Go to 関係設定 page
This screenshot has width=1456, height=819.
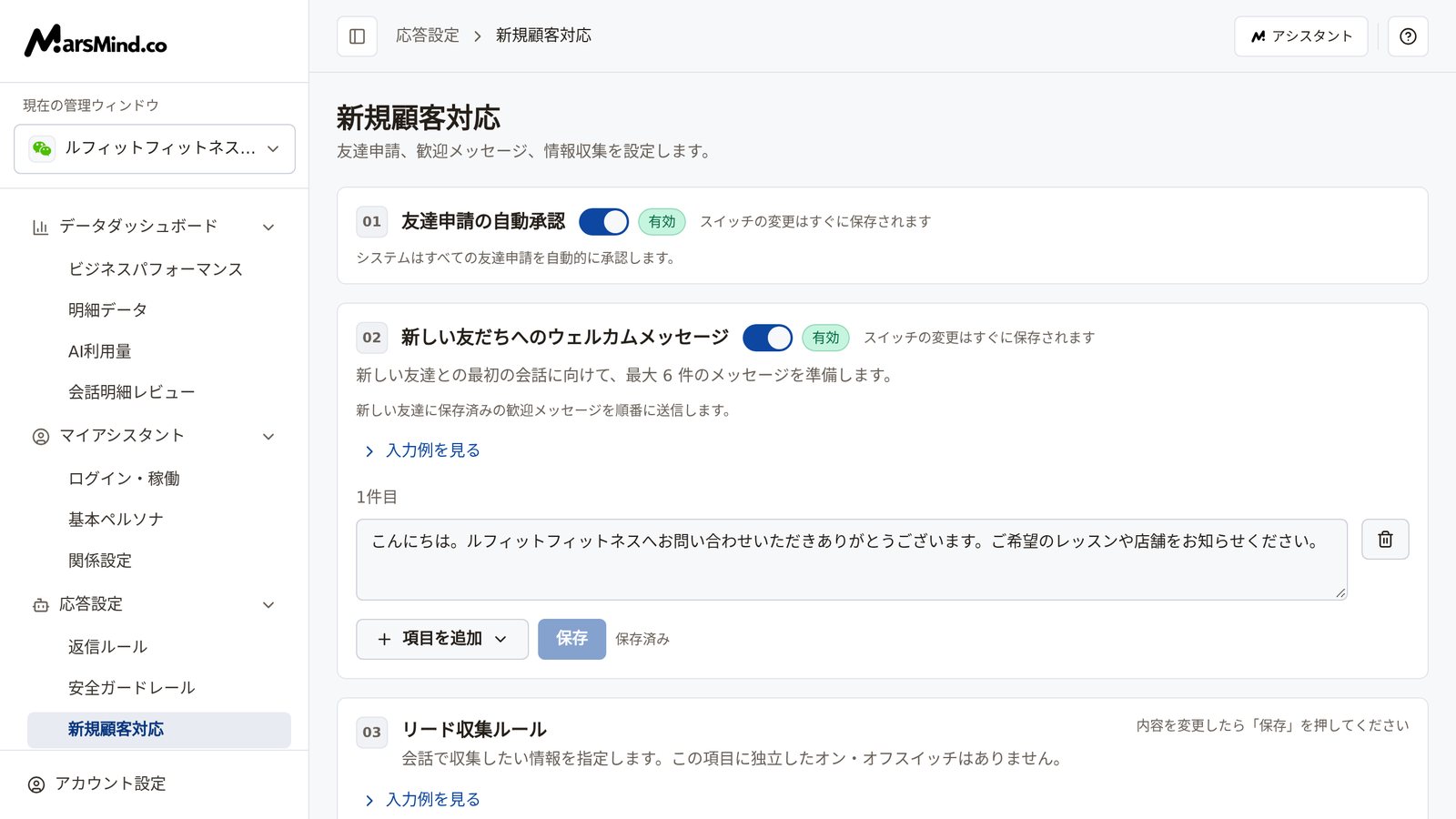100,561
